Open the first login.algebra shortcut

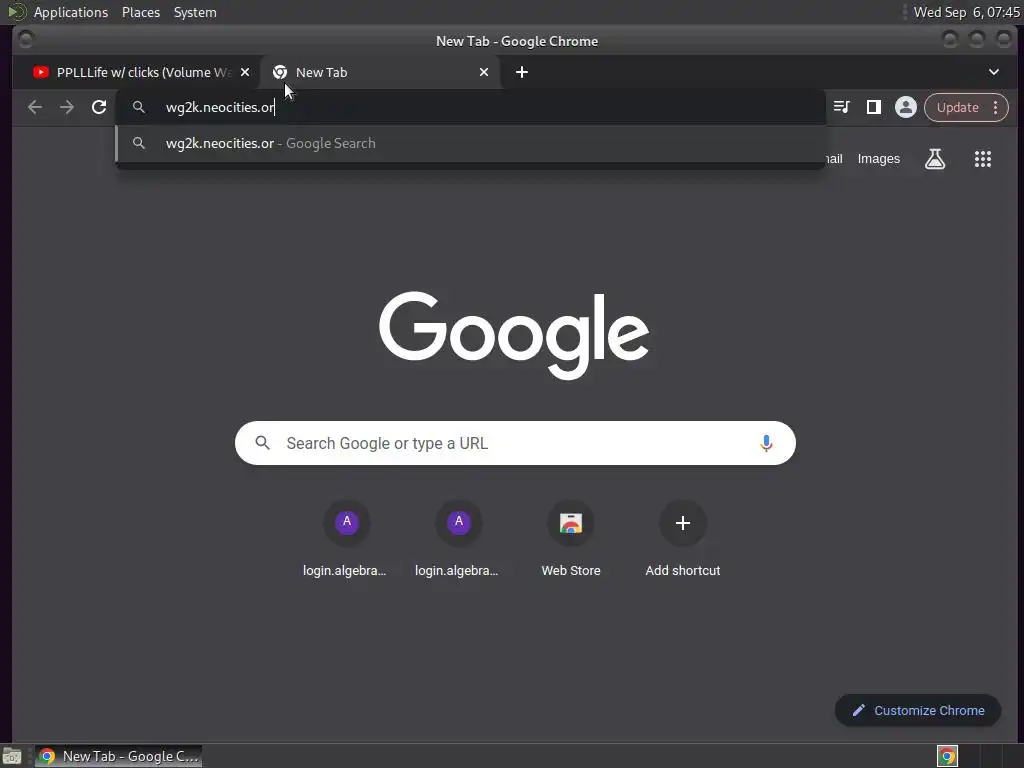coord(346,539)
